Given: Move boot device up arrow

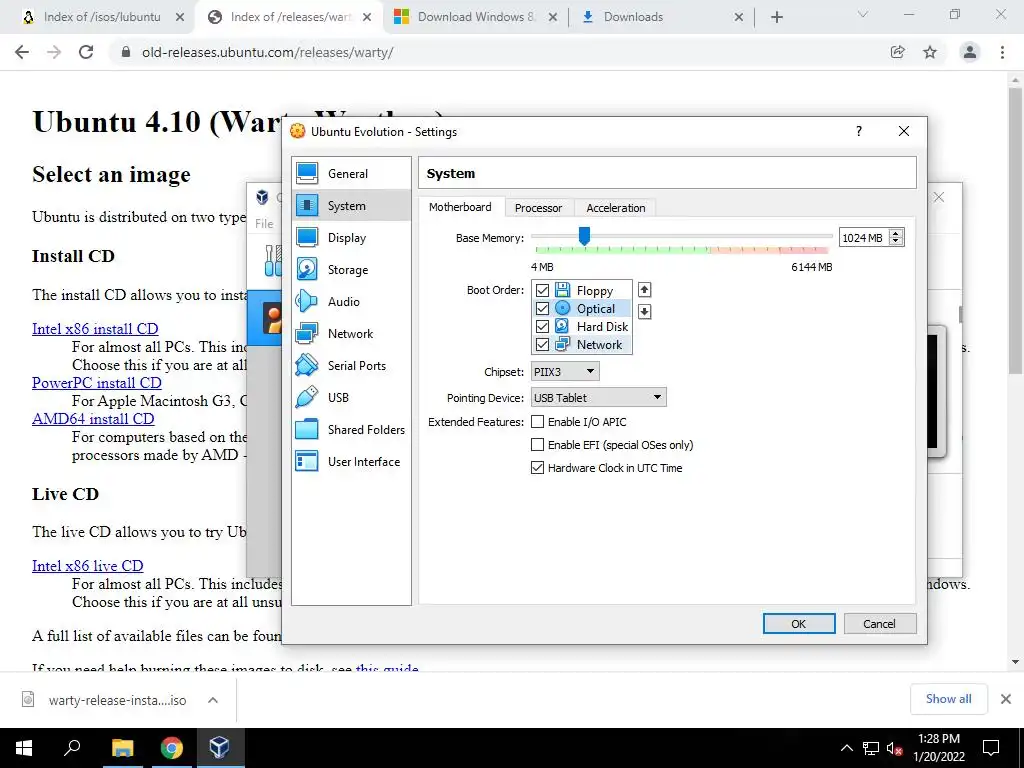Looking at the screenshot, I should [644, 289].
